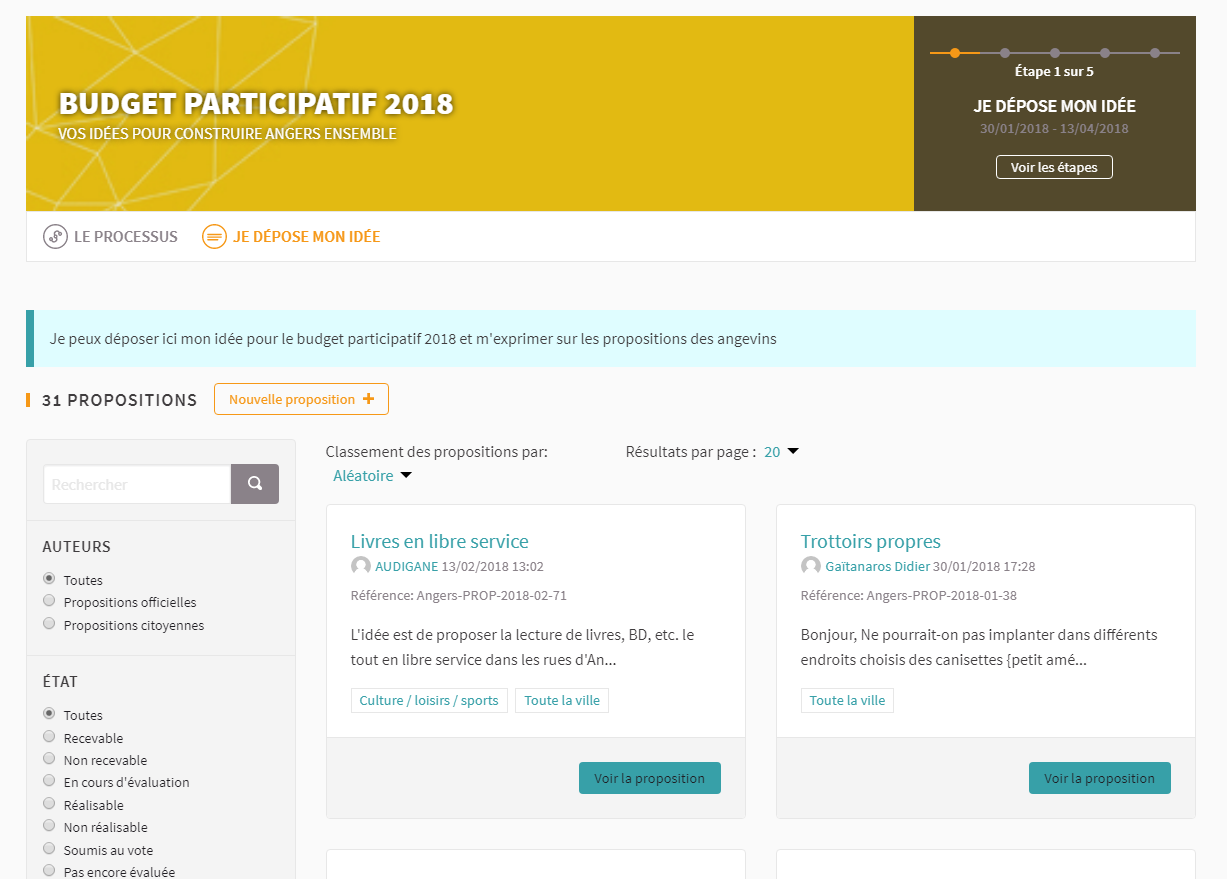Screen dimensions: 1227x879
Task: Select Propositions citoyennes radio button
Action: [49, 624]
